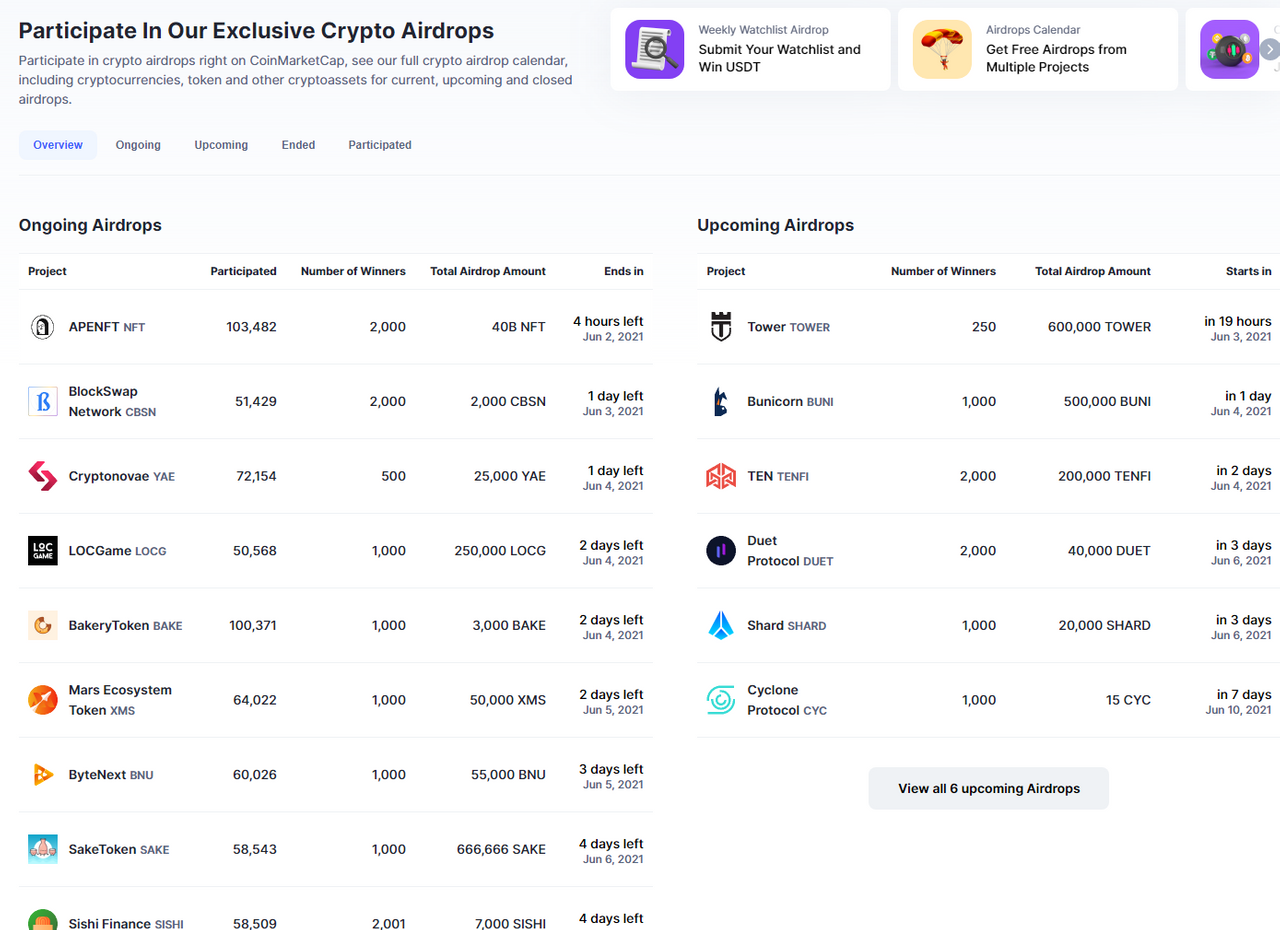Screen dimensions: 1280x930
Task: Open the Sishi Finance SISHI link
Action: point(126,923)
